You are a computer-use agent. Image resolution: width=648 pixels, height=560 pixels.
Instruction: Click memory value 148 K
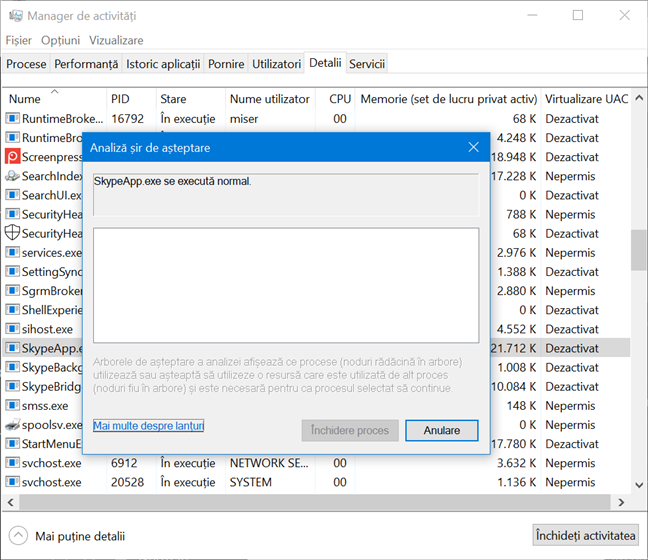(522, 405)
